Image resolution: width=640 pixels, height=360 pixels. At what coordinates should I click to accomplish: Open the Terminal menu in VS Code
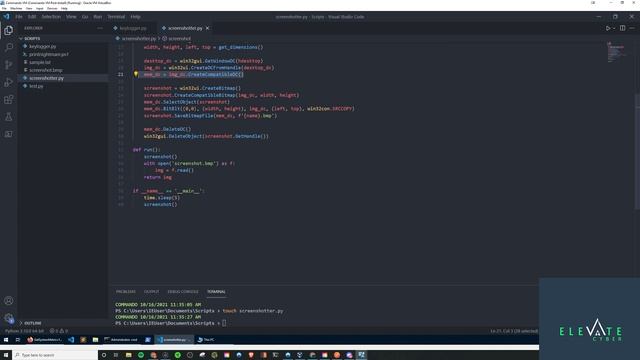(116, 17)
